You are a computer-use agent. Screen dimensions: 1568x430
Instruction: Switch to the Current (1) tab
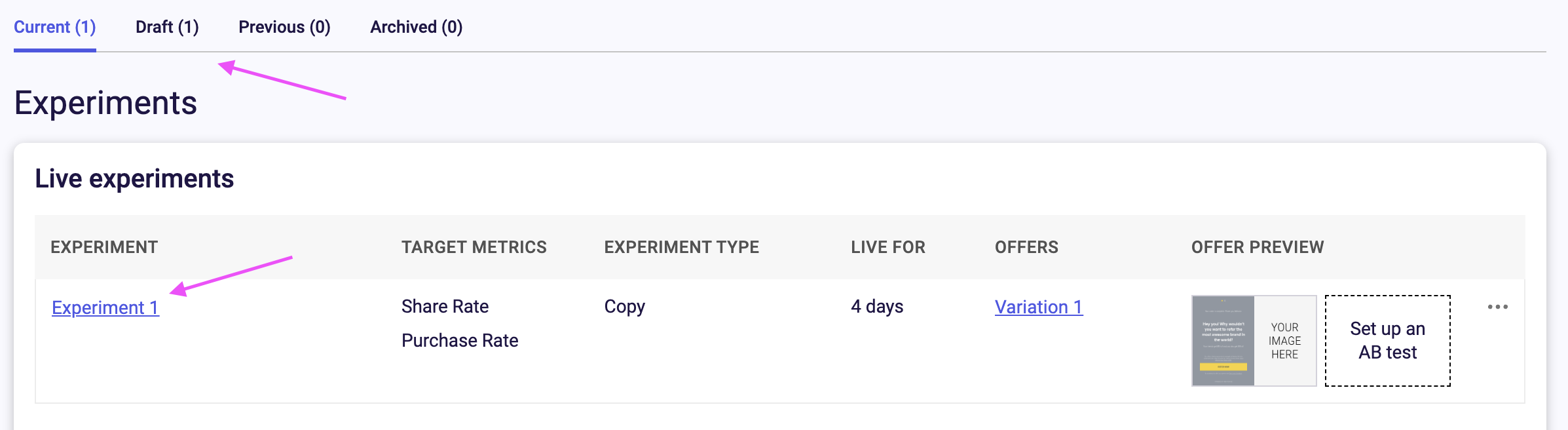(55, 27)
